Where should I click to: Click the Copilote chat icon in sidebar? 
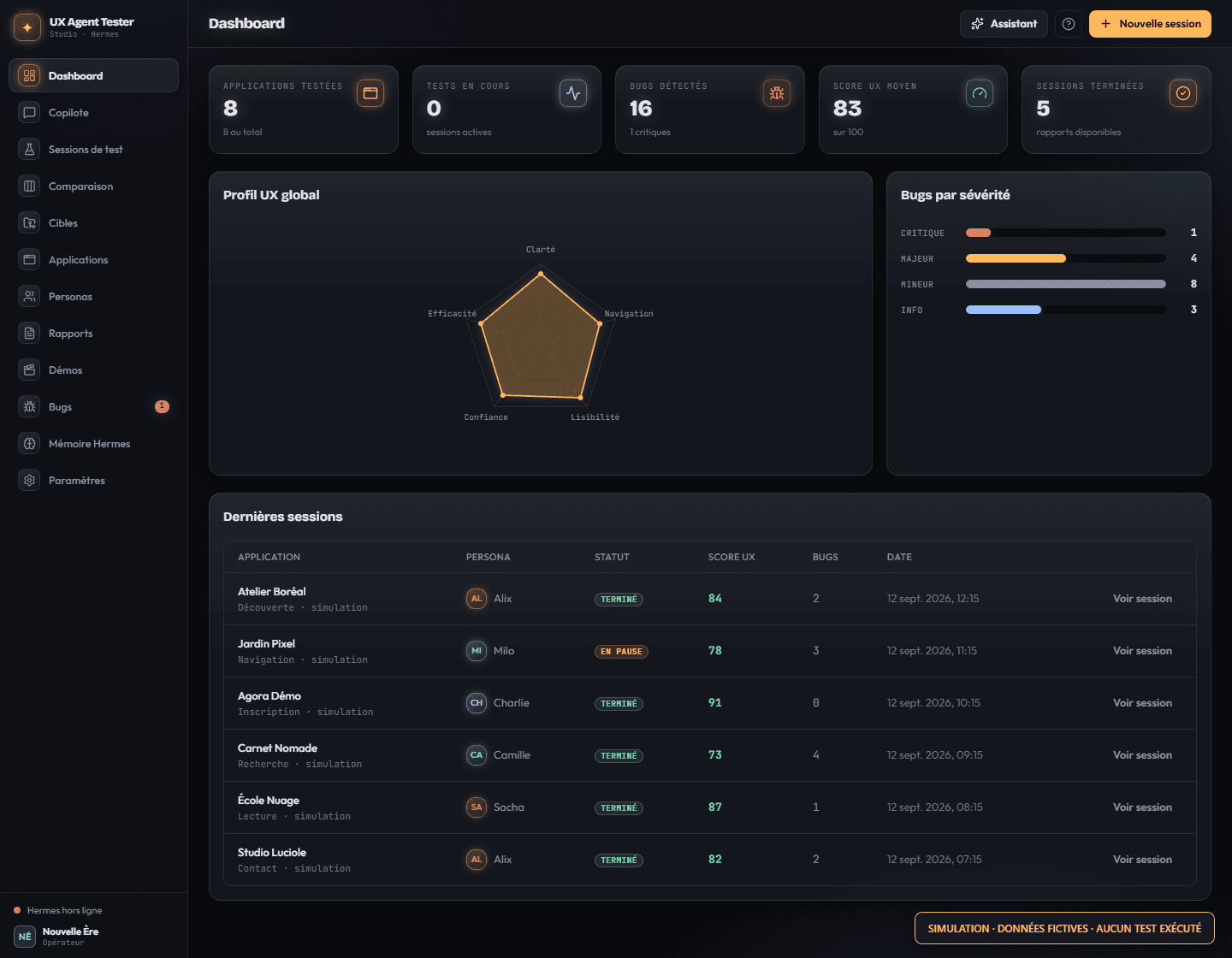point(29,112)
